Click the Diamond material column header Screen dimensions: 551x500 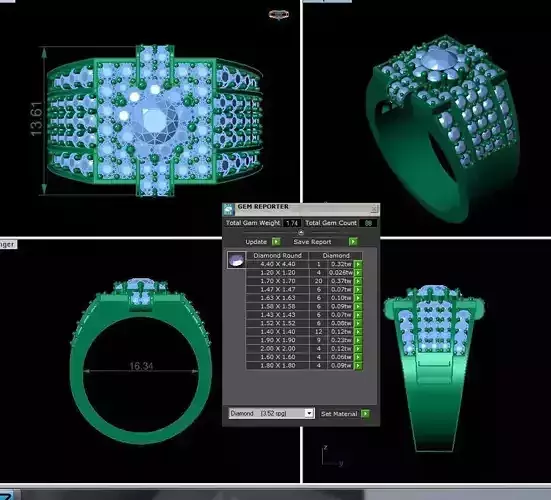tap(336, 255)
